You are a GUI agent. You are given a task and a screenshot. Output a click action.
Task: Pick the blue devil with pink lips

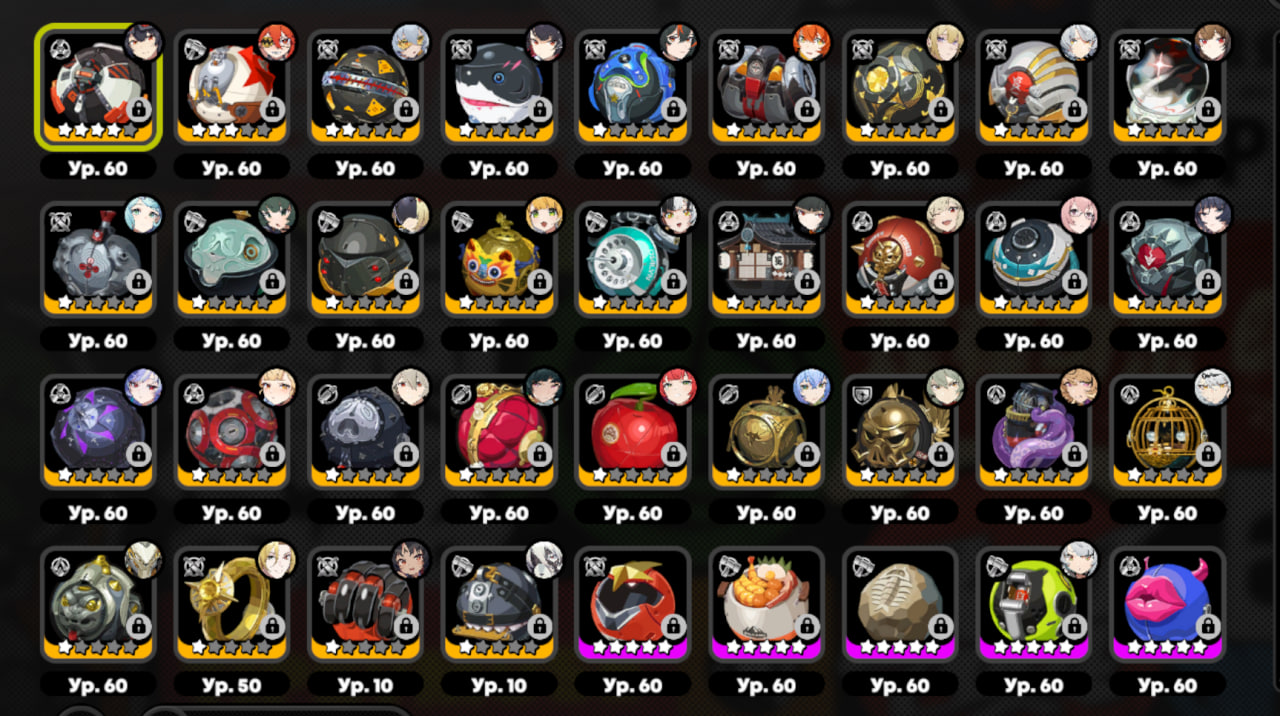pyautogui.click(x=1167, y=604)
